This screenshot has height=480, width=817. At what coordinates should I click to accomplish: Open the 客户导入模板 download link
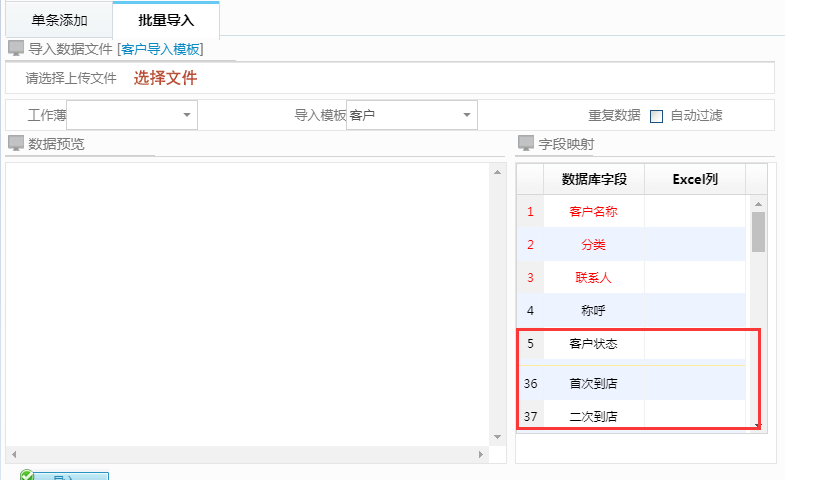[x=160, y=48]
